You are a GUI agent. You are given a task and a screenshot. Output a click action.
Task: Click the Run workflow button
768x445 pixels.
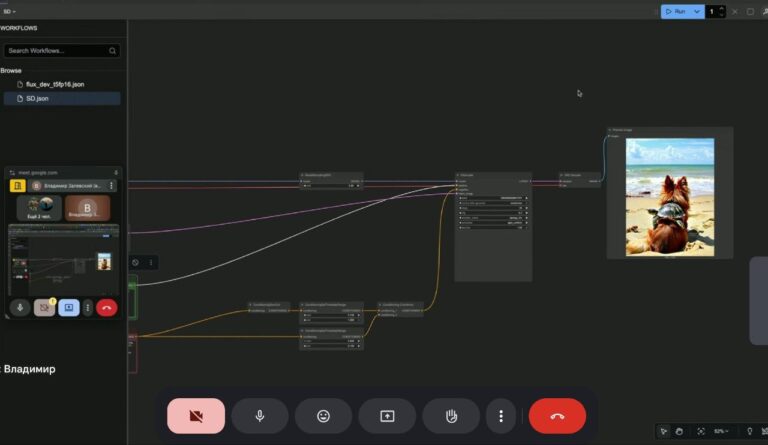click(674, 11)
